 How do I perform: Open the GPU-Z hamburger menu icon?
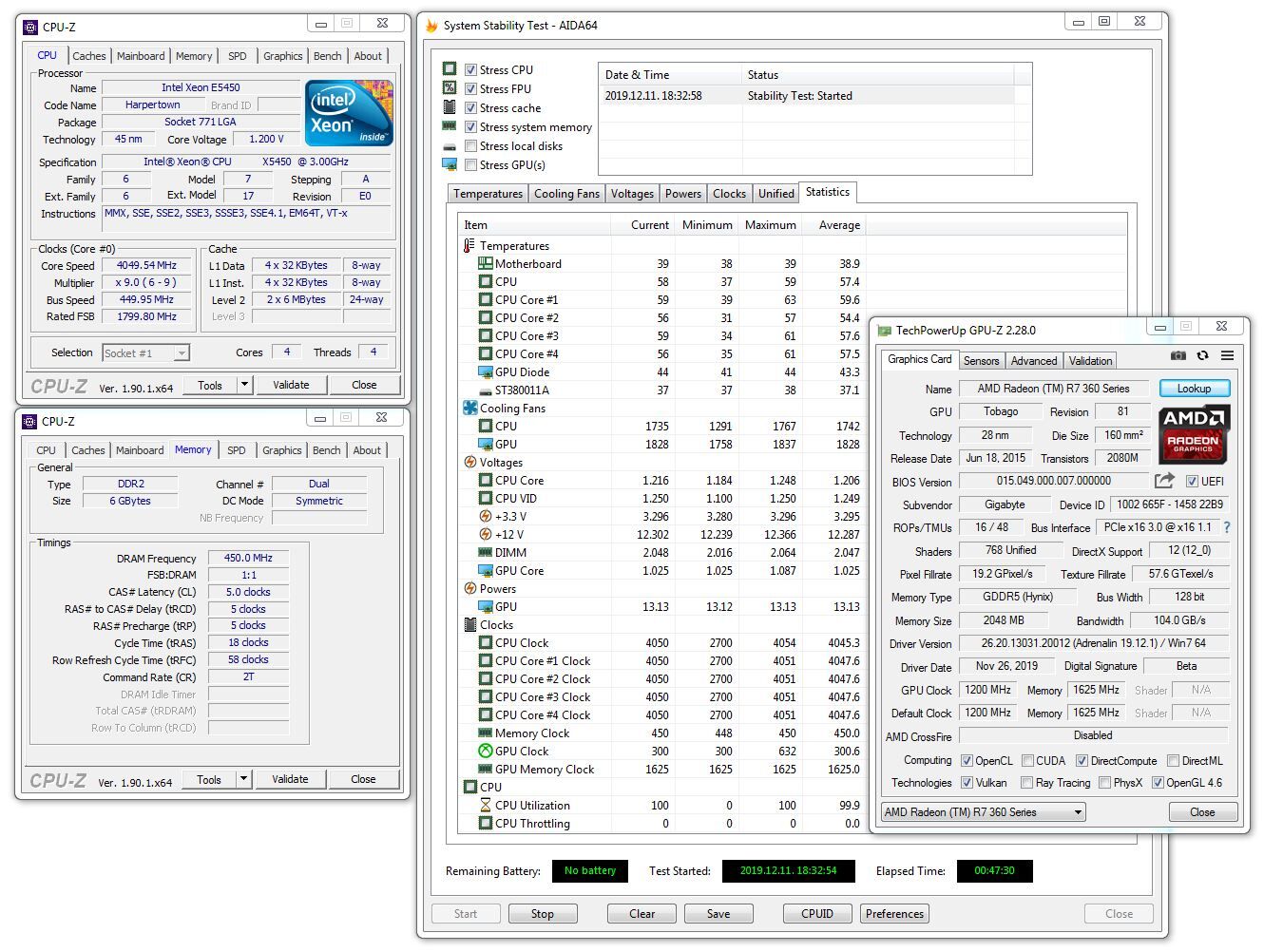pyautogui.click(x=1227, y=355)
